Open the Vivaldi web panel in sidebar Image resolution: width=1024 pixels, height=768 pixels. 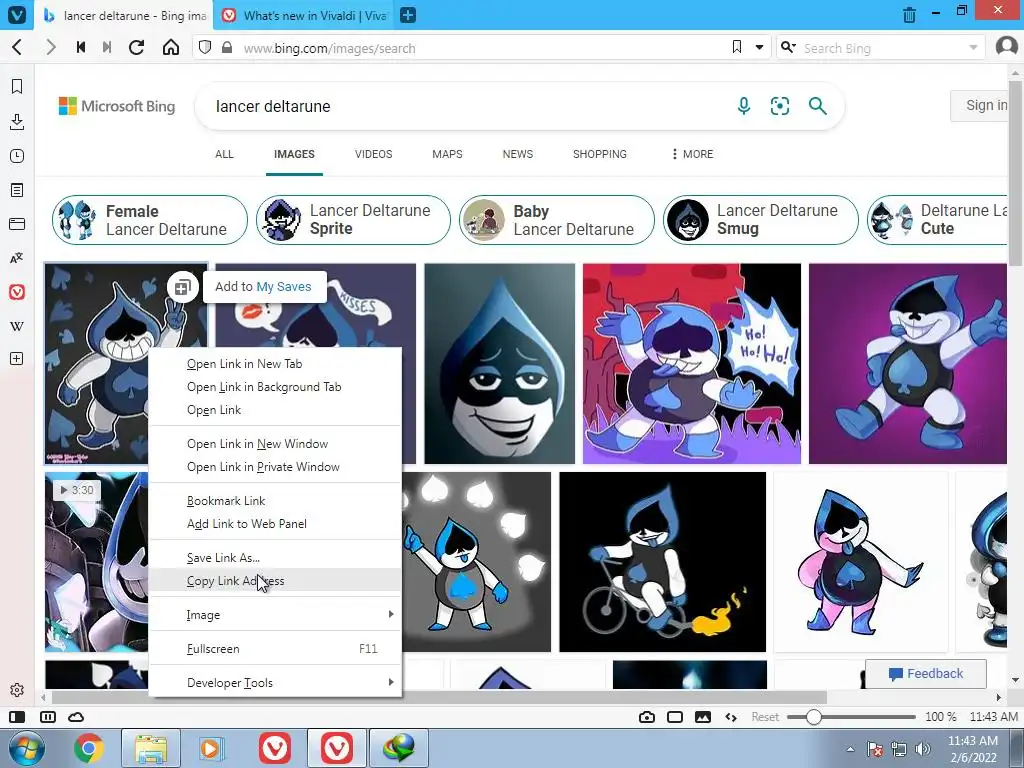pos(17,292)
